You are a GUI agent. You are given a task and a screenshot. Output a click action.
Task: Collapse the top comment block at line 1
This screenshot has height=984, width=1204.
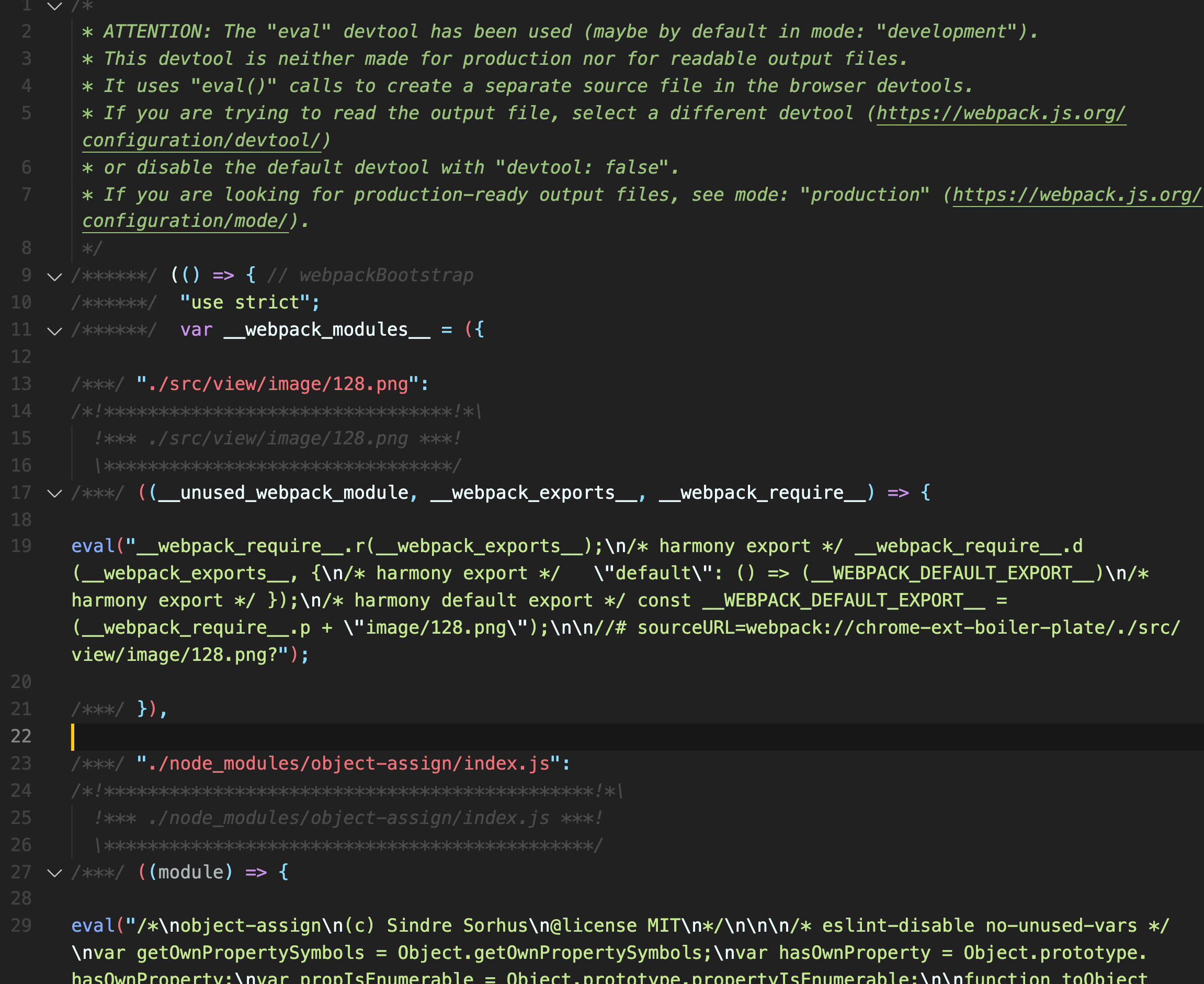54,6
